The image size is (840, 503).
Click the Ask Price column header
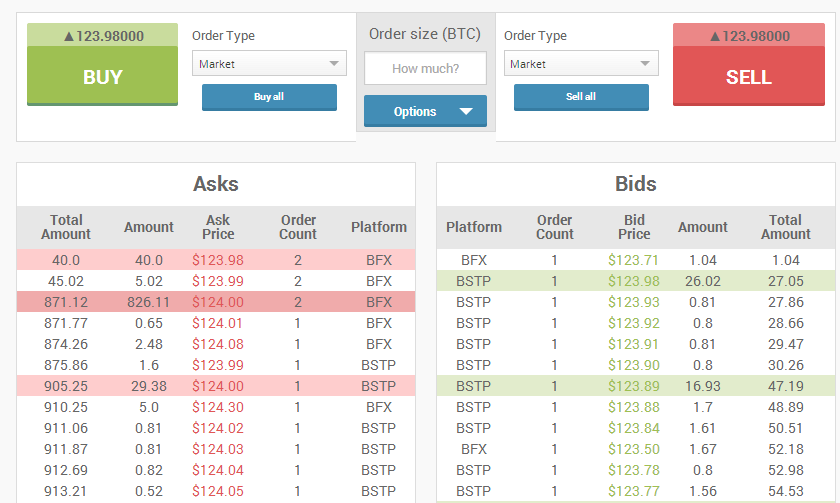point(218,227)
